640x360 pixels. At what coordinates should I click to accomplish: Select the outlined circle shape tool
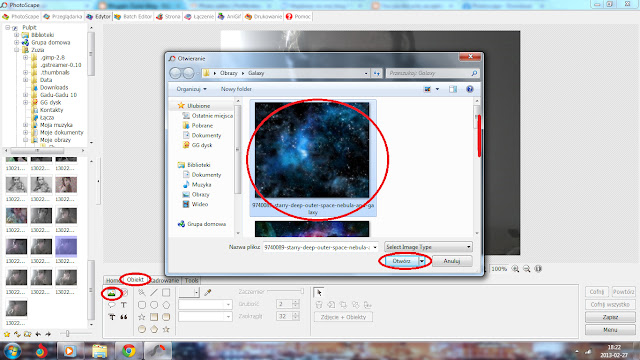tap(154, 304)
